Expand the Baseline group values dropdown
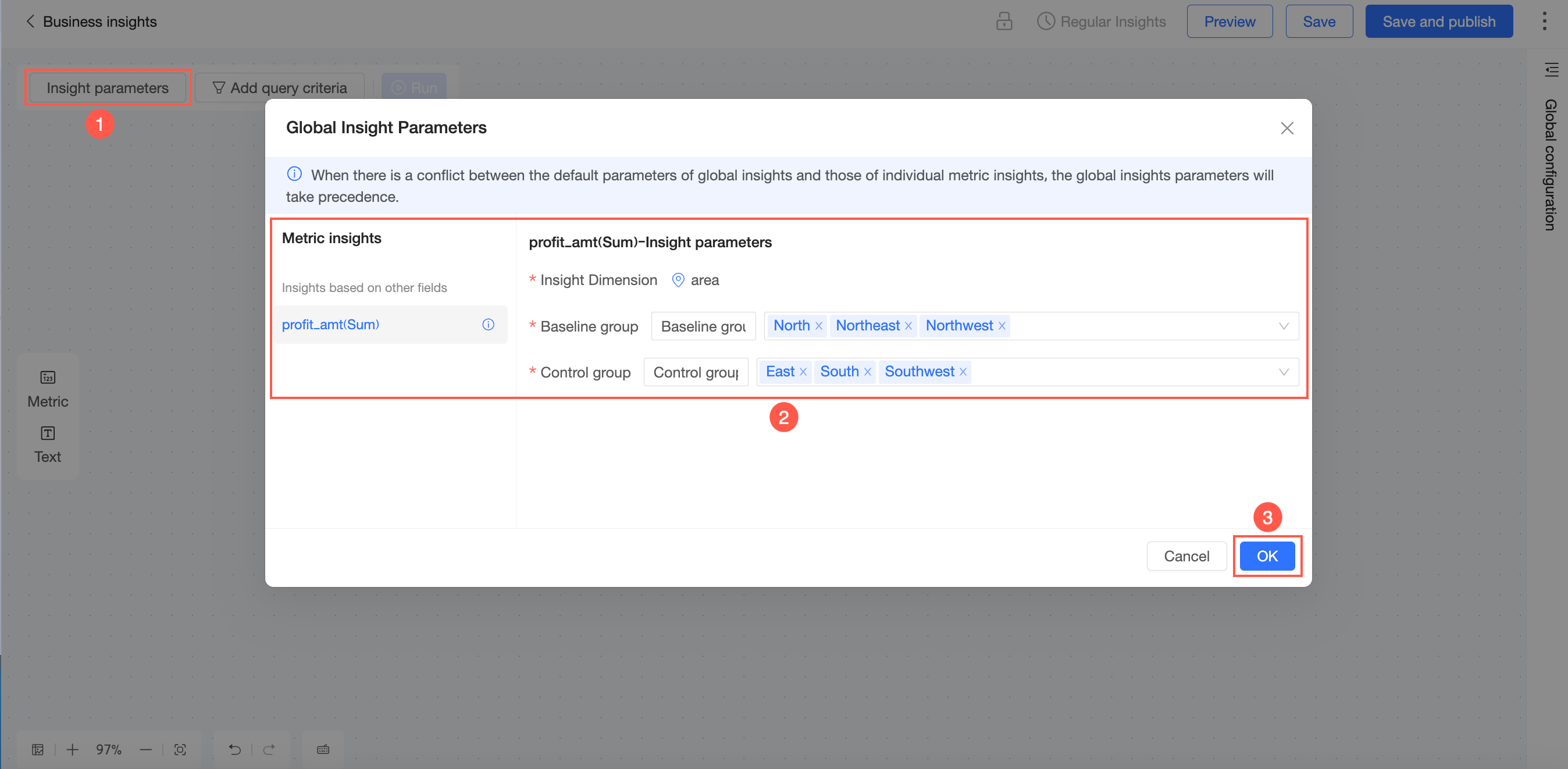Image resolution: width=1568 pixels, height=769 pixels. pyautogui.click(x=1283, y=326)
